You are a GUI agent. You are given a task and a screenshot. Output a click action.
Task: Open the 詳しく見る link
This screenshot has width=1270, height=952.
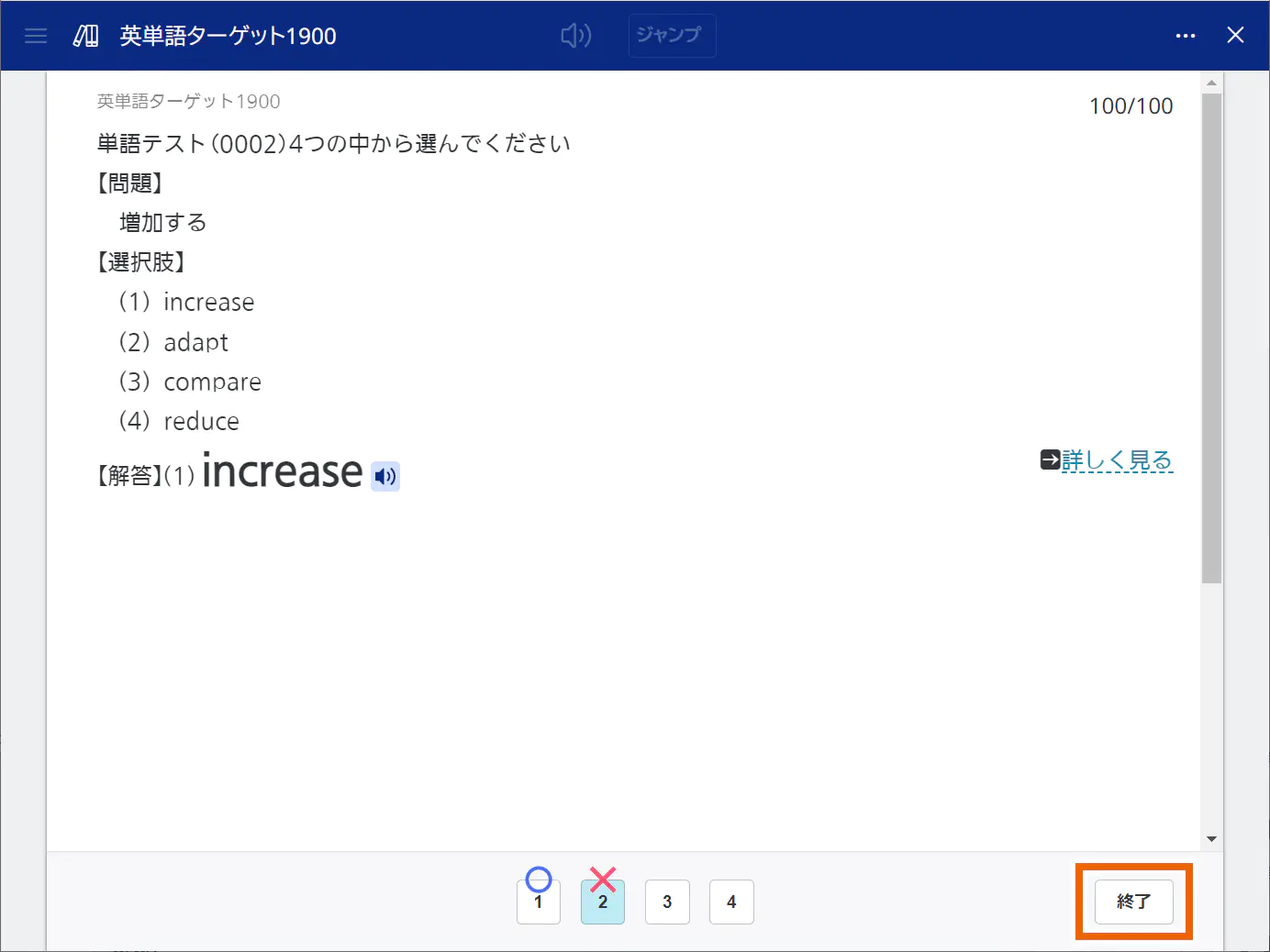[x=1118, y=459]
